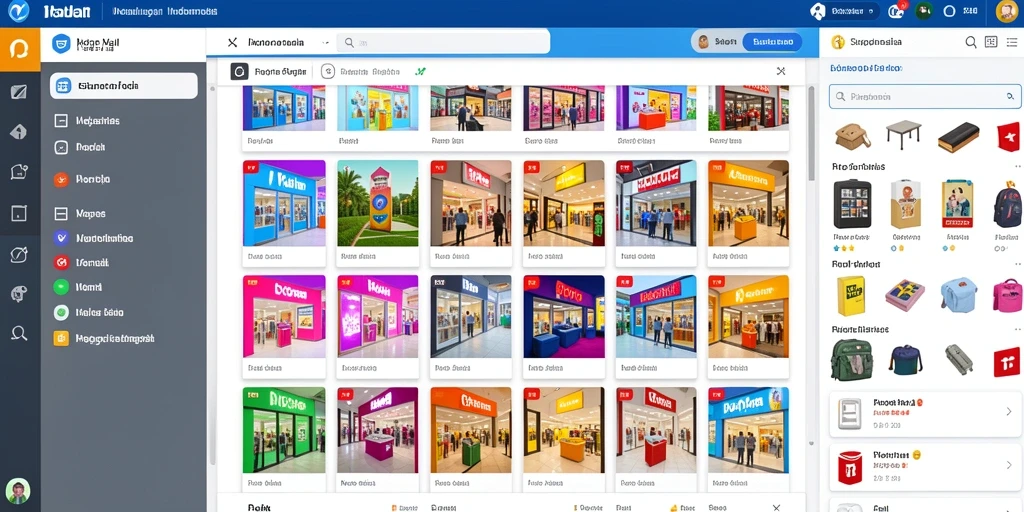
Task: Click the blue pill button near avatar
Action: 773,42
